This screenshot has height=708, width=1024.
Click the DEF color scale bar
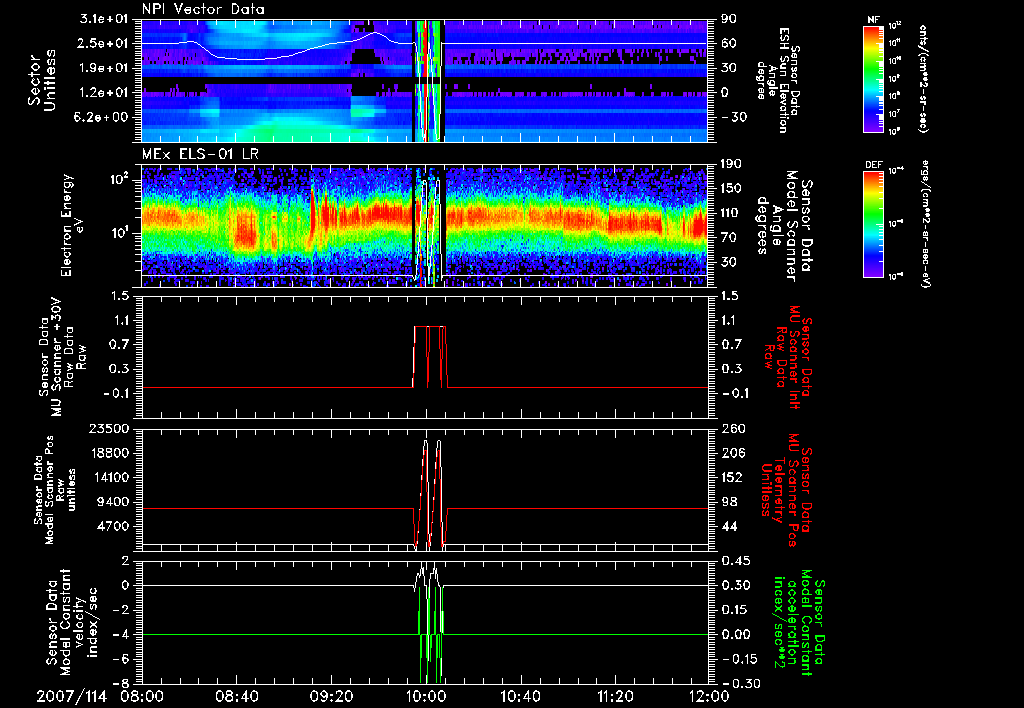tap(874, 222)
